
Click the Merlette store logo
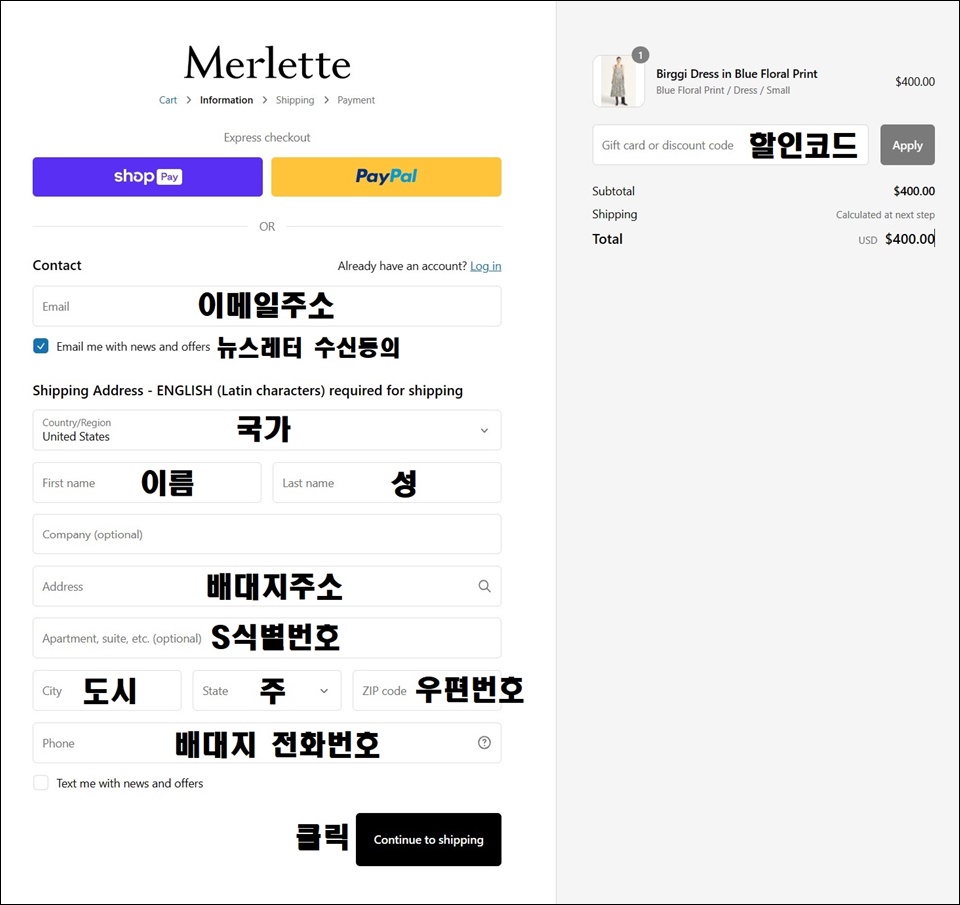click(x=268, y=63)
